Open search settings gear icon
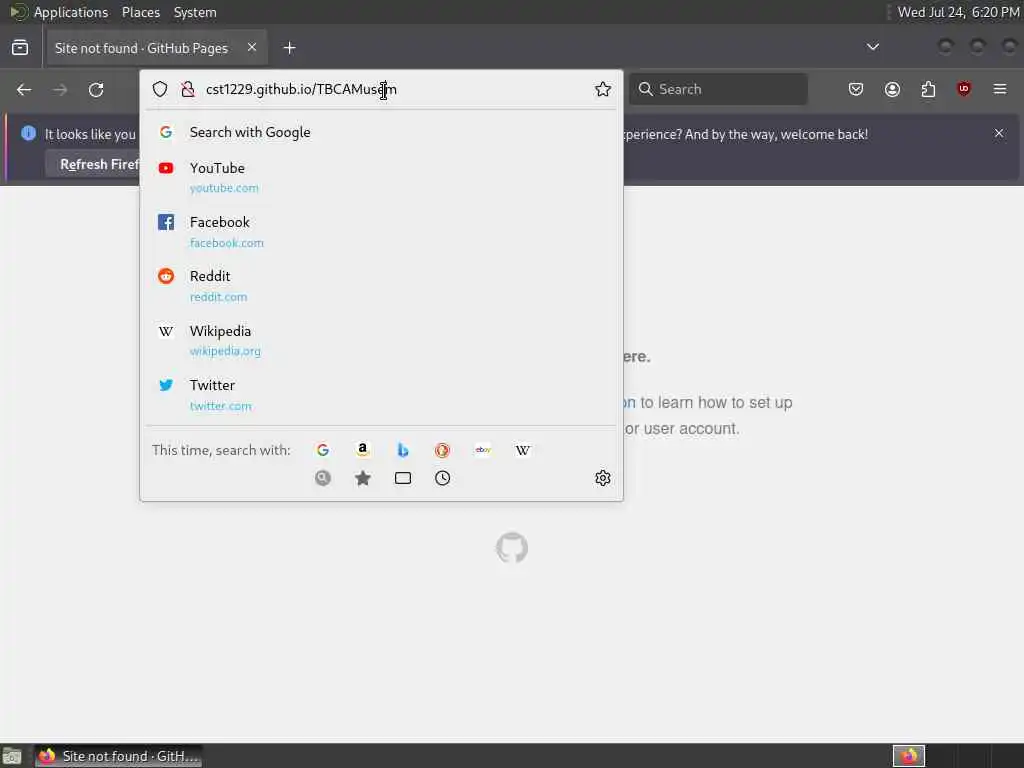 click(x=603, y=478)
